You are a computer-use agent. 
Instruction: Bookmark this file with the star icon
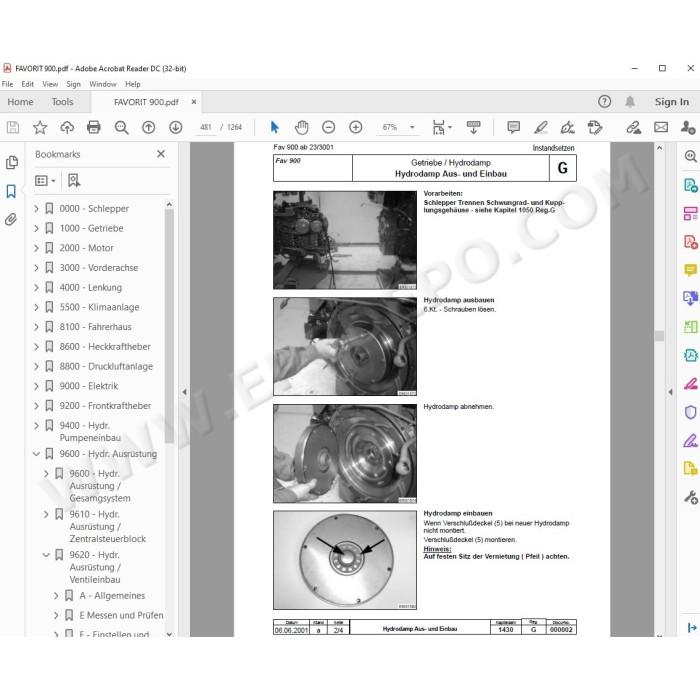click(40, 127)
